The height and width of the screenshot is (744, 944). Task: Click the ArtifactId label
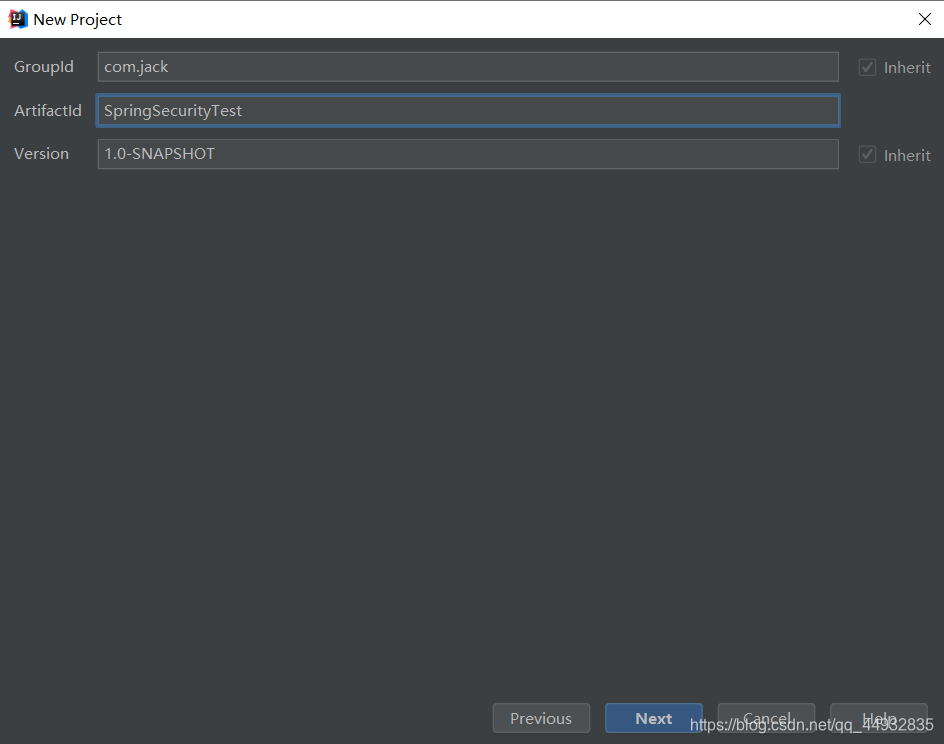coord(48,111)
